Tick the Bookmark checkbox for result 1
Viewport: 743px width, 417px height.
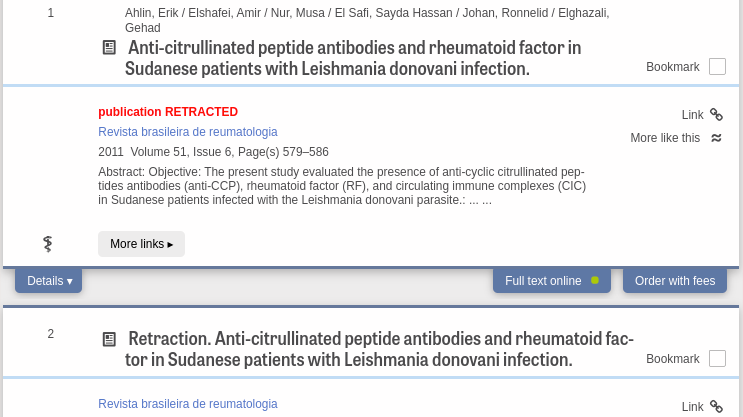pyautogui.click(x=717, y=66)
